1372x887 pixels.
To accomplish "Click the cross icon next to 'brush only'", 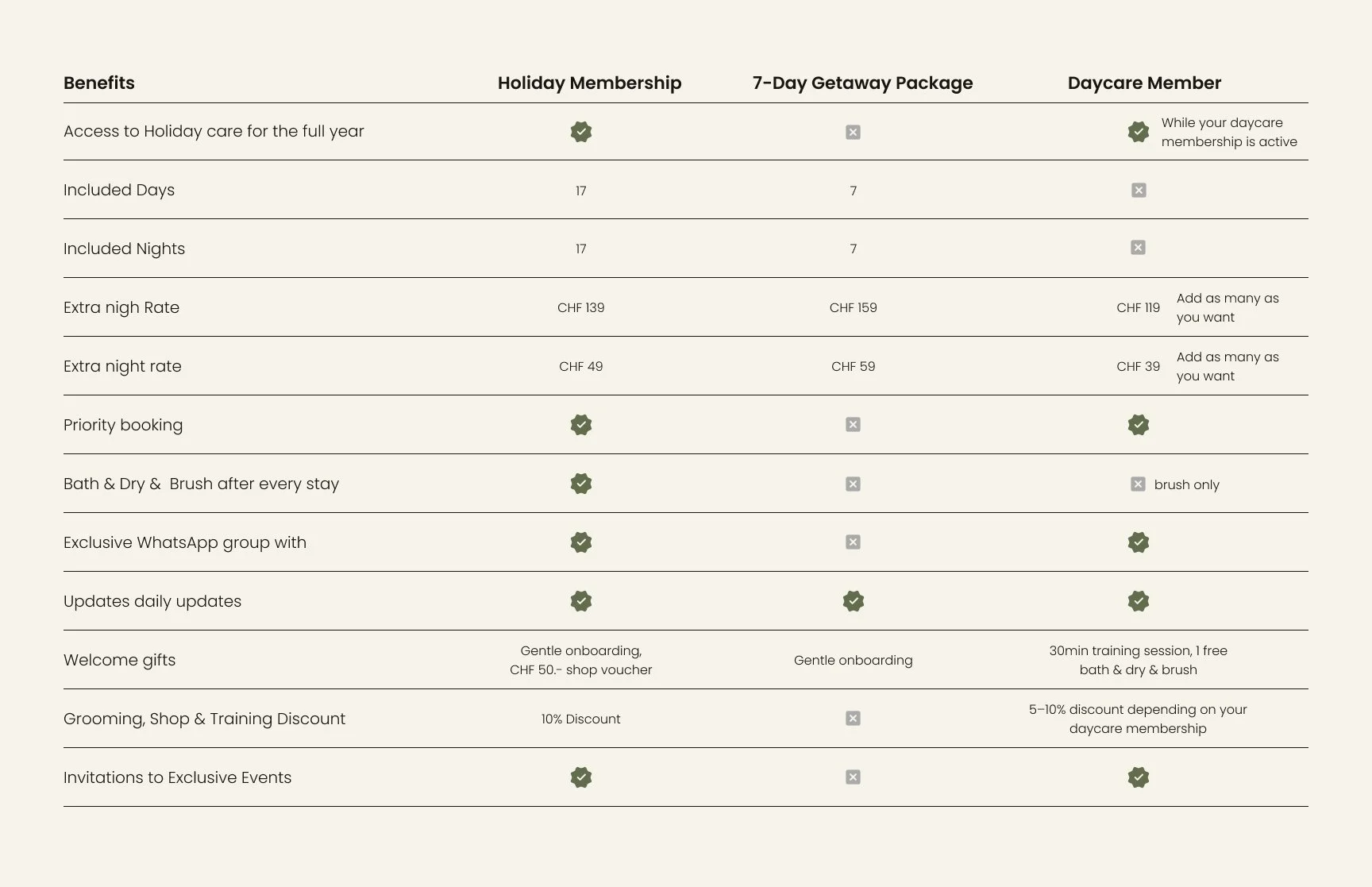I will coord(1138,484).
